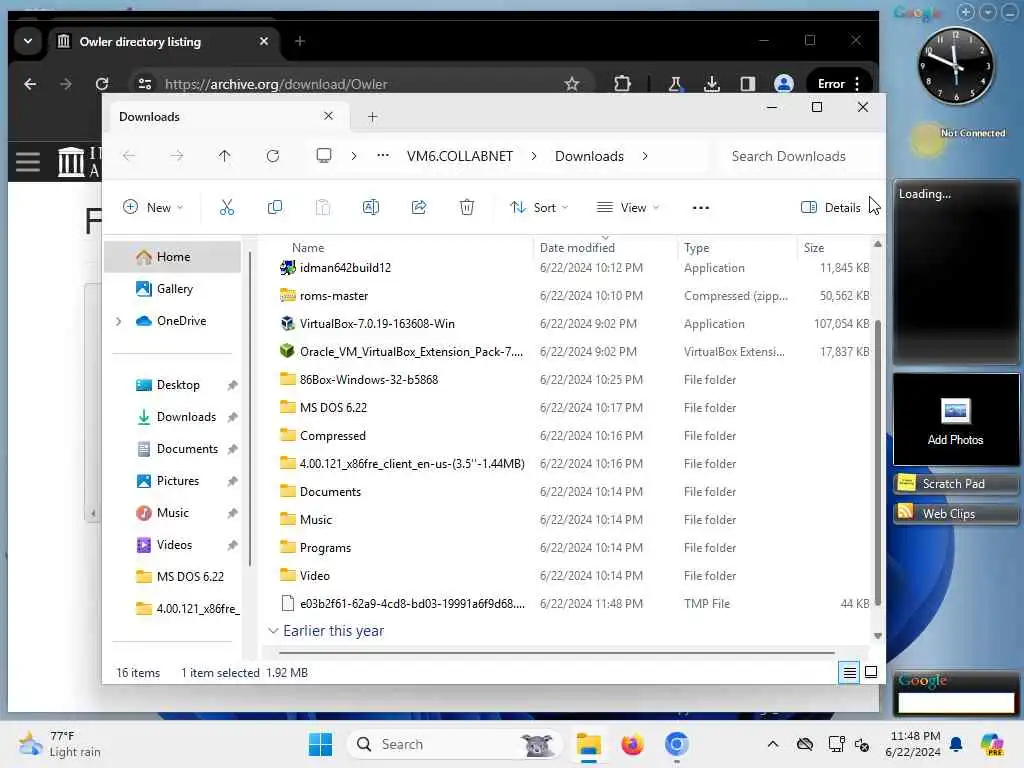
Task: Refresh the Downloads folder view
Action: tap(273, 156)
